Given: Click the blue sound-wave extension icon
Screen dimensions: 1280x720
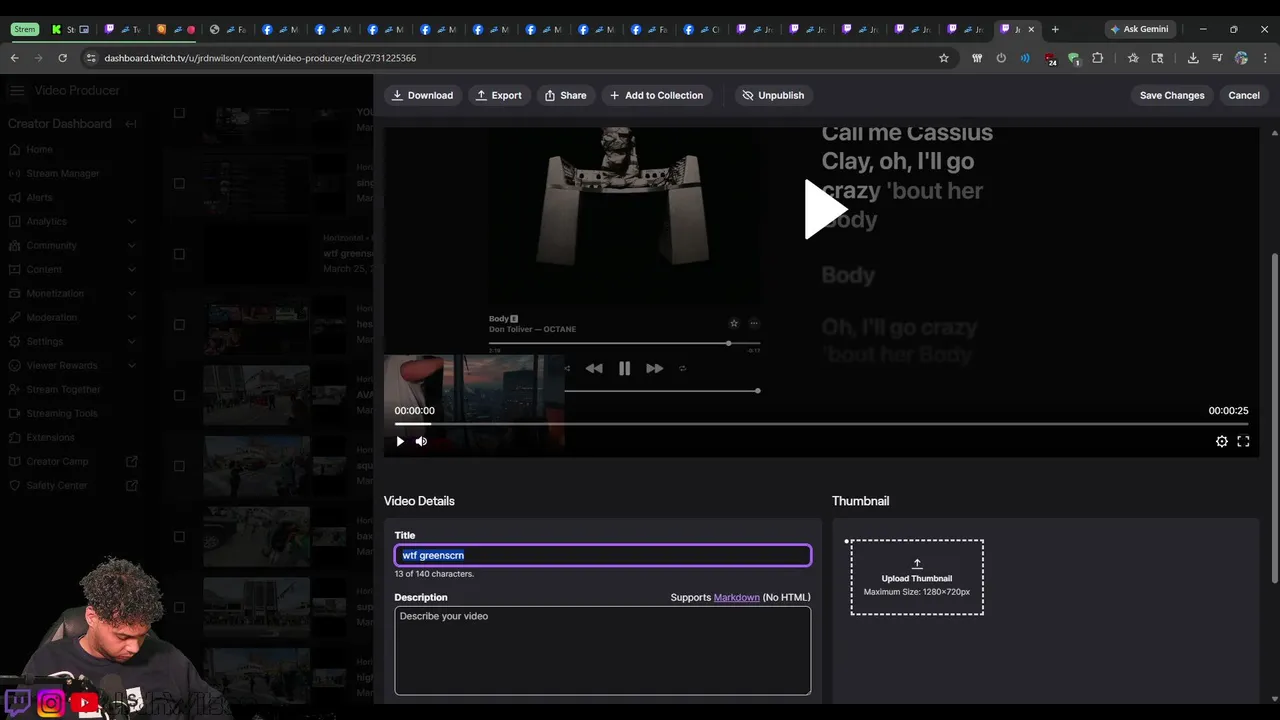Looking at the screenshot, I should [1025, 58].
